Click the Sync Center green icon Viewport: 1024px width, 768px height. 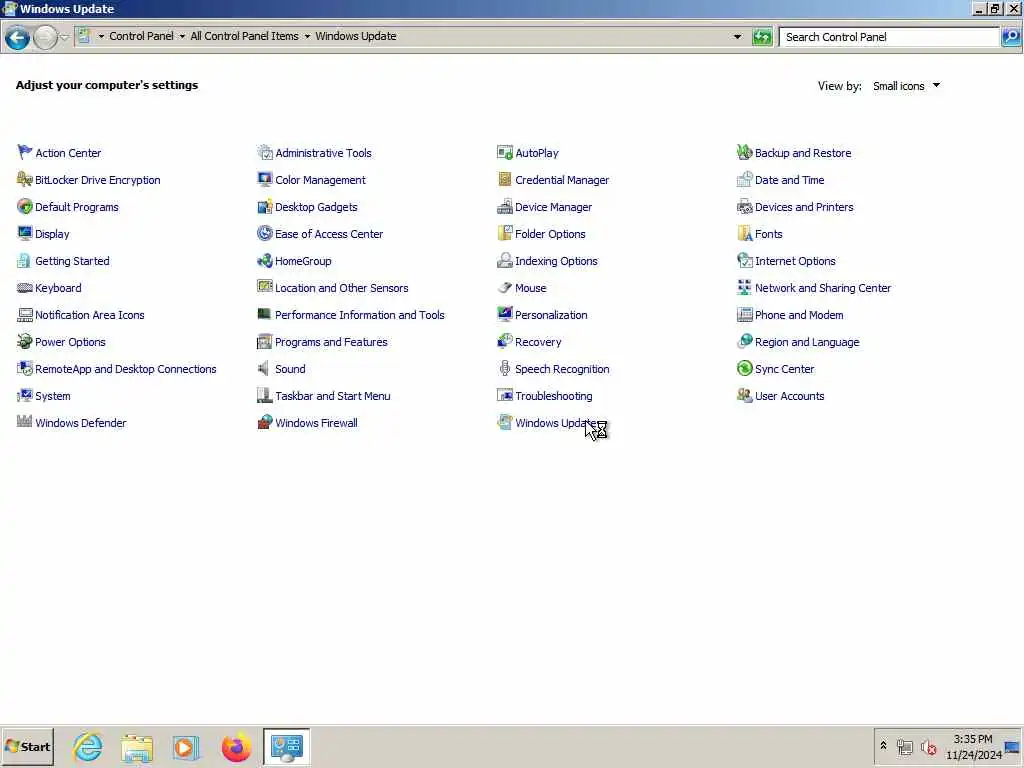point(744,368)
